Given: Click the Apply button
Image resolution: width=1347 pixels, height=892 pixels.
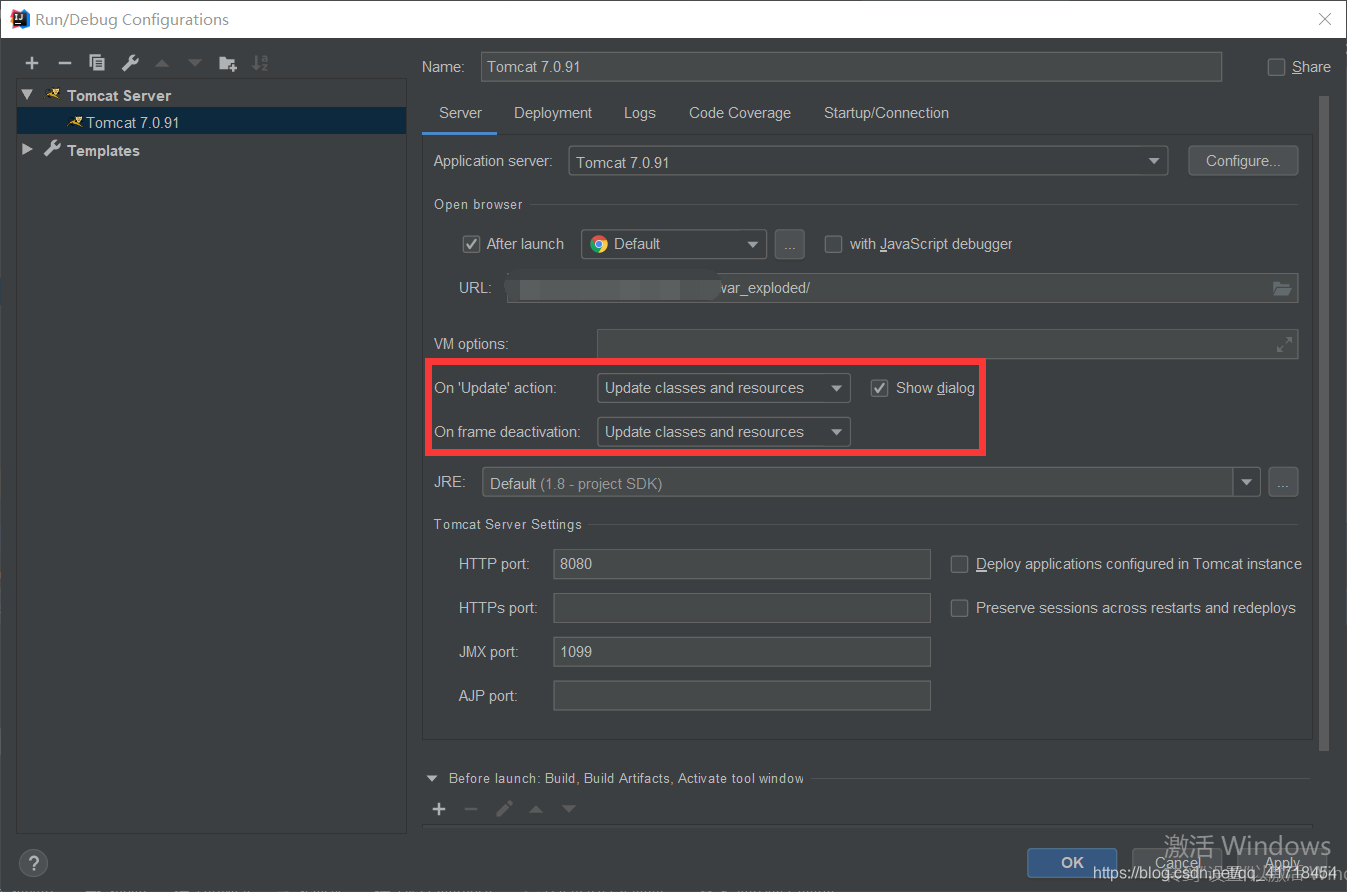Looking at the screenshot, I should point(1282,862).
